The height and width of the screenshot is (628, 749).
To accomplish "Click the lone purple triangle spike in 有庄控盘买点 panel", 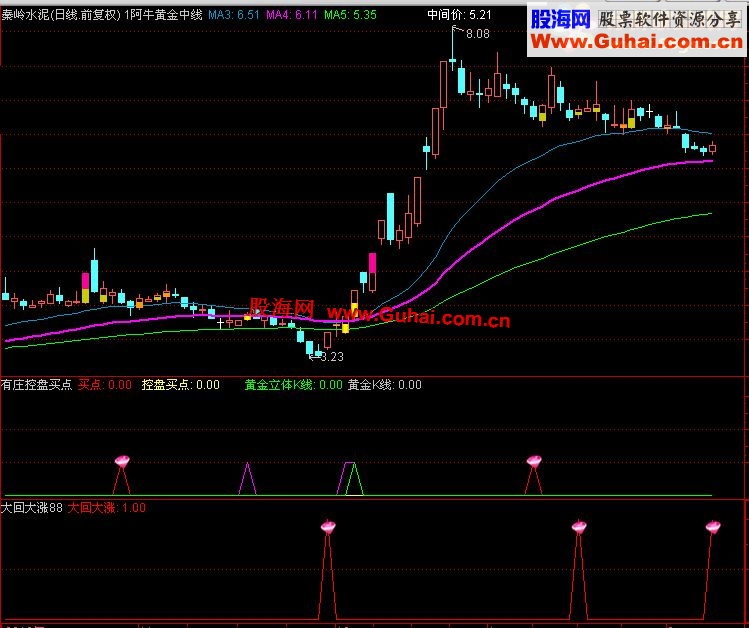I will [x=247, y=479].
